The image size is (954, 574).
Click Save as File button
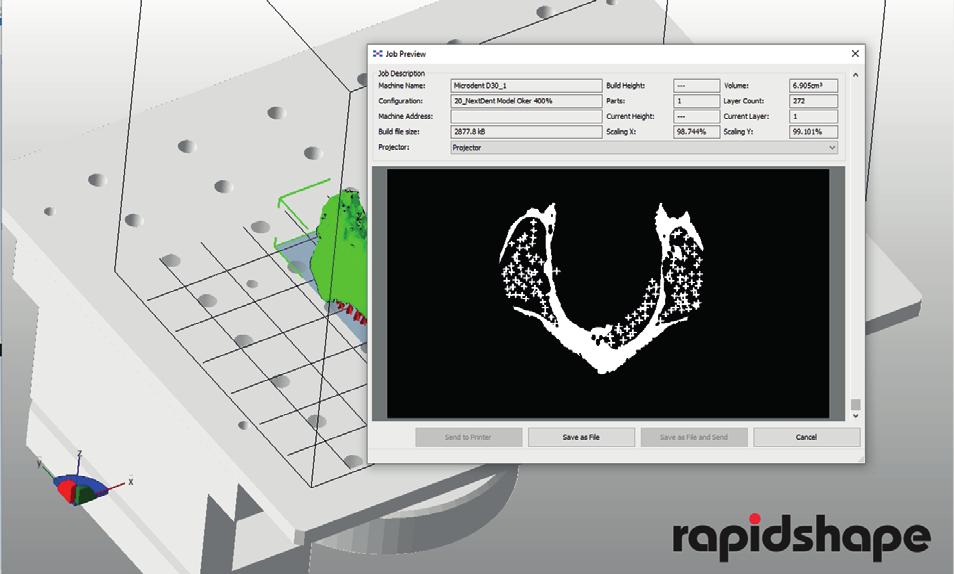[x=581, y=437]
